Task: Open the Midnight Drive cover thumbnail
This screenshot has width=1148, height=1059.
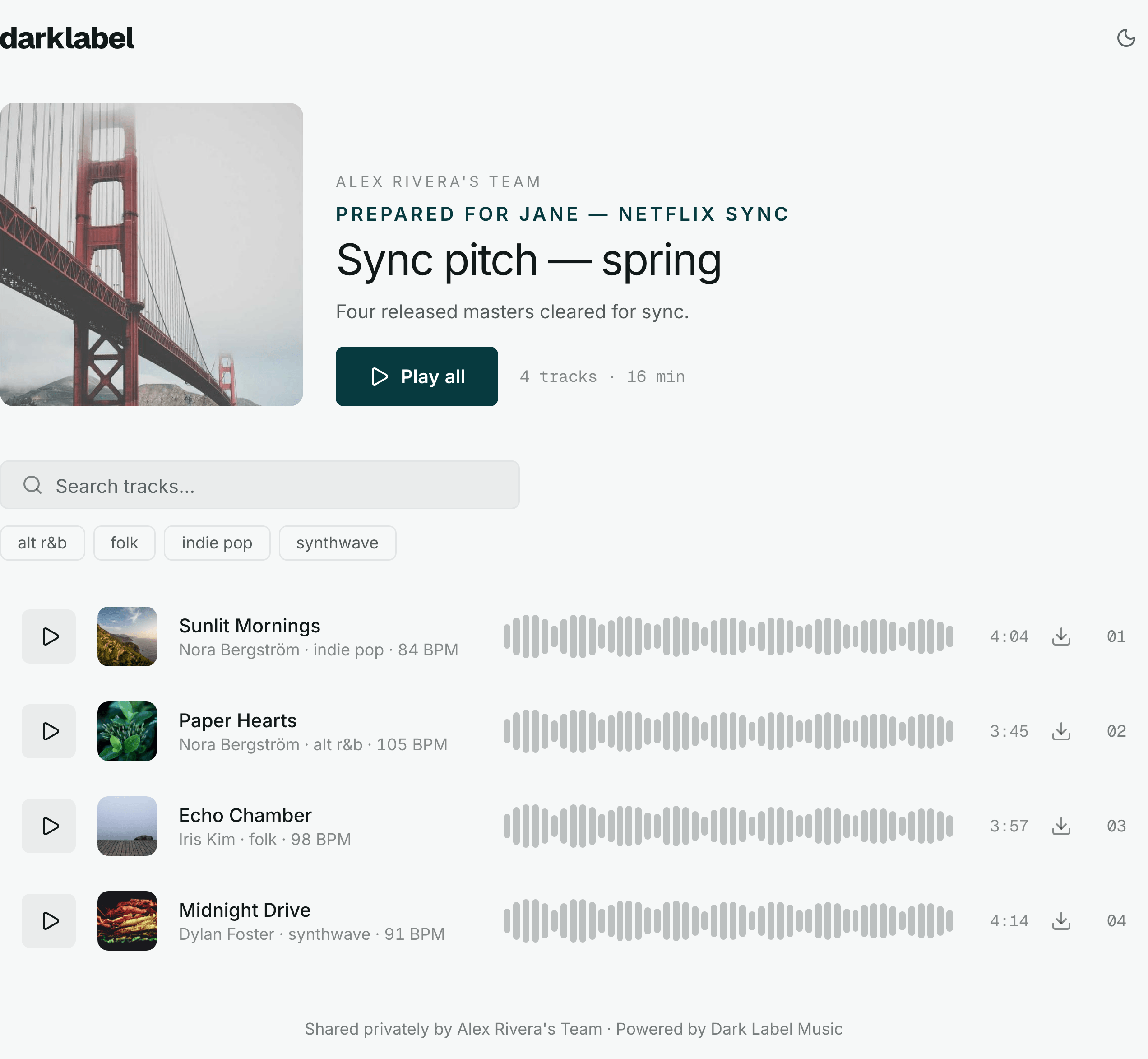Action: click(x=127, y=920)
